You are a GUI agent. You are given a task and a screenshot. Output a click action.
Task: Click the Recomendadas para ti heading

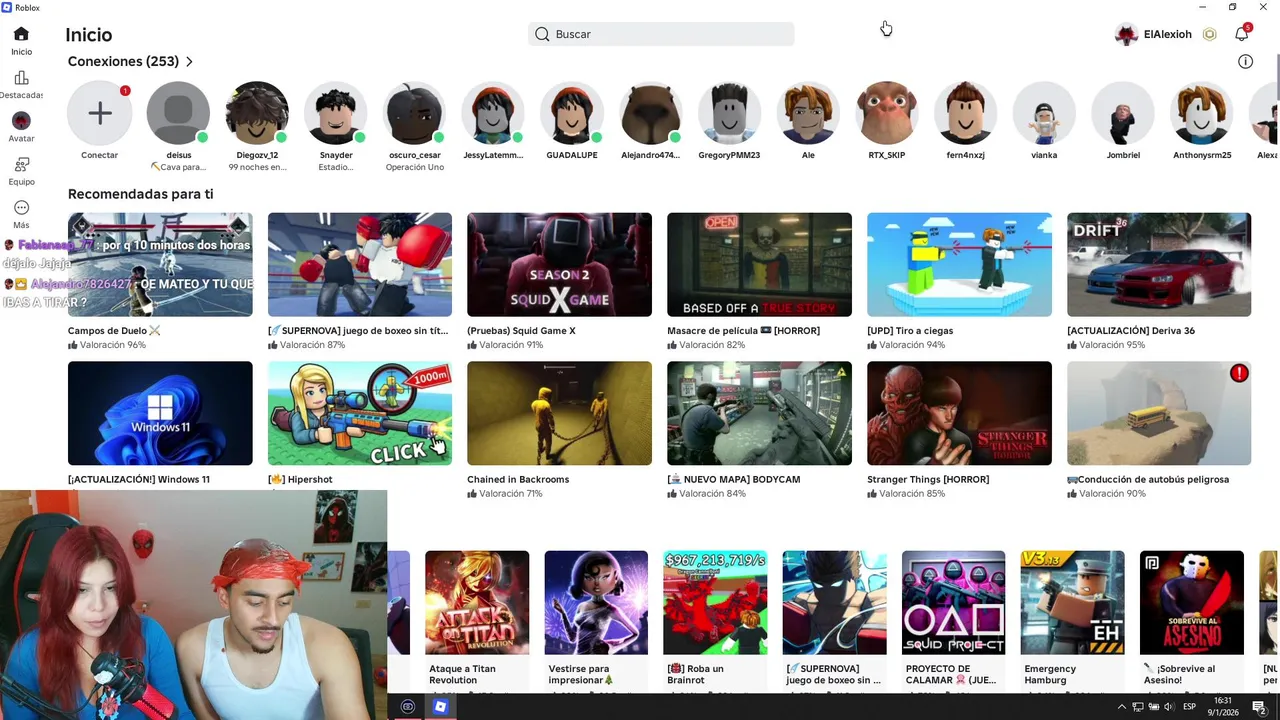click(140, 194)
